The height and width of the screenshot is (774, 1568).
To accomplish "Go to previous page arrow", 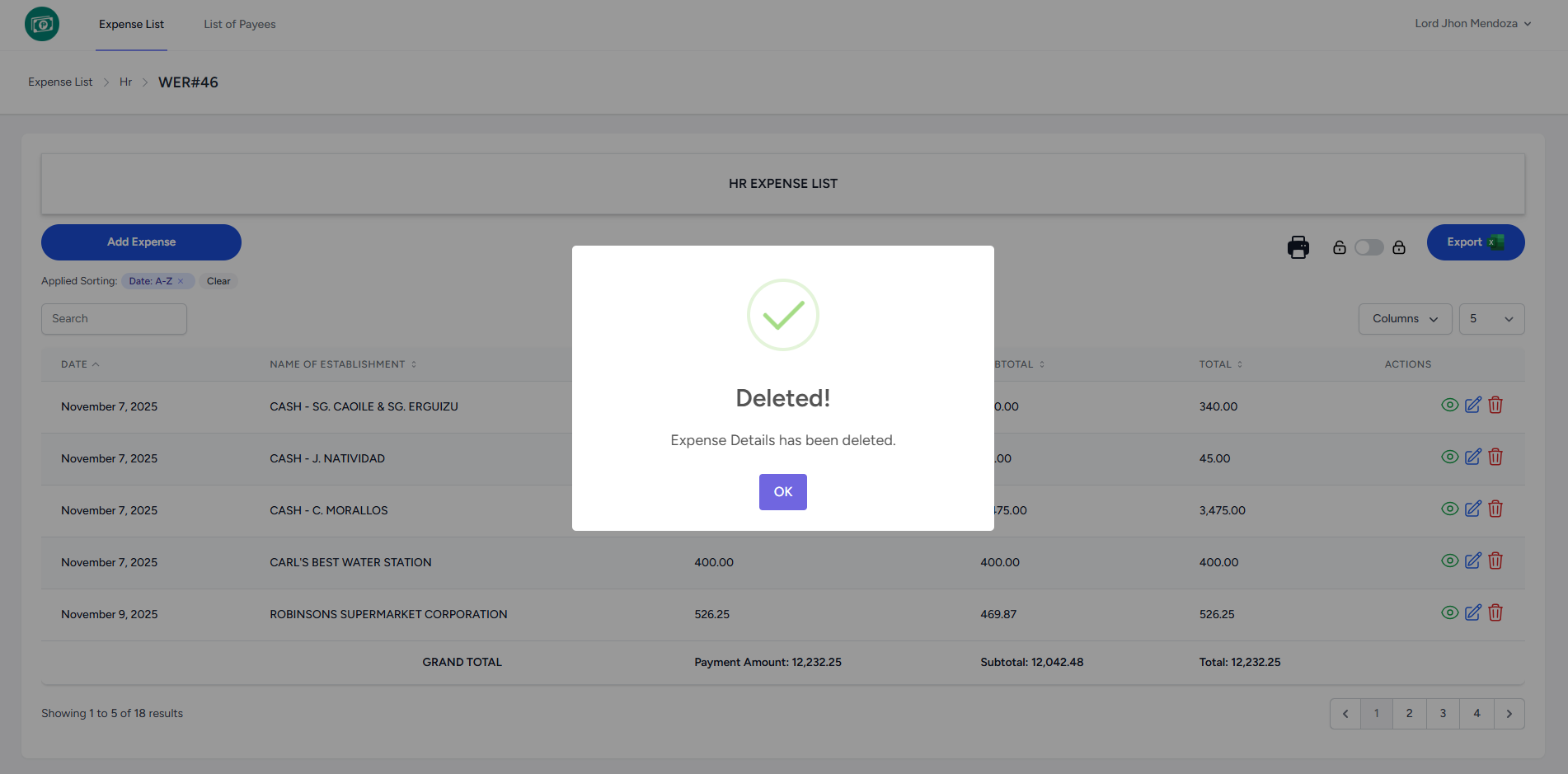I will 1345,714.
